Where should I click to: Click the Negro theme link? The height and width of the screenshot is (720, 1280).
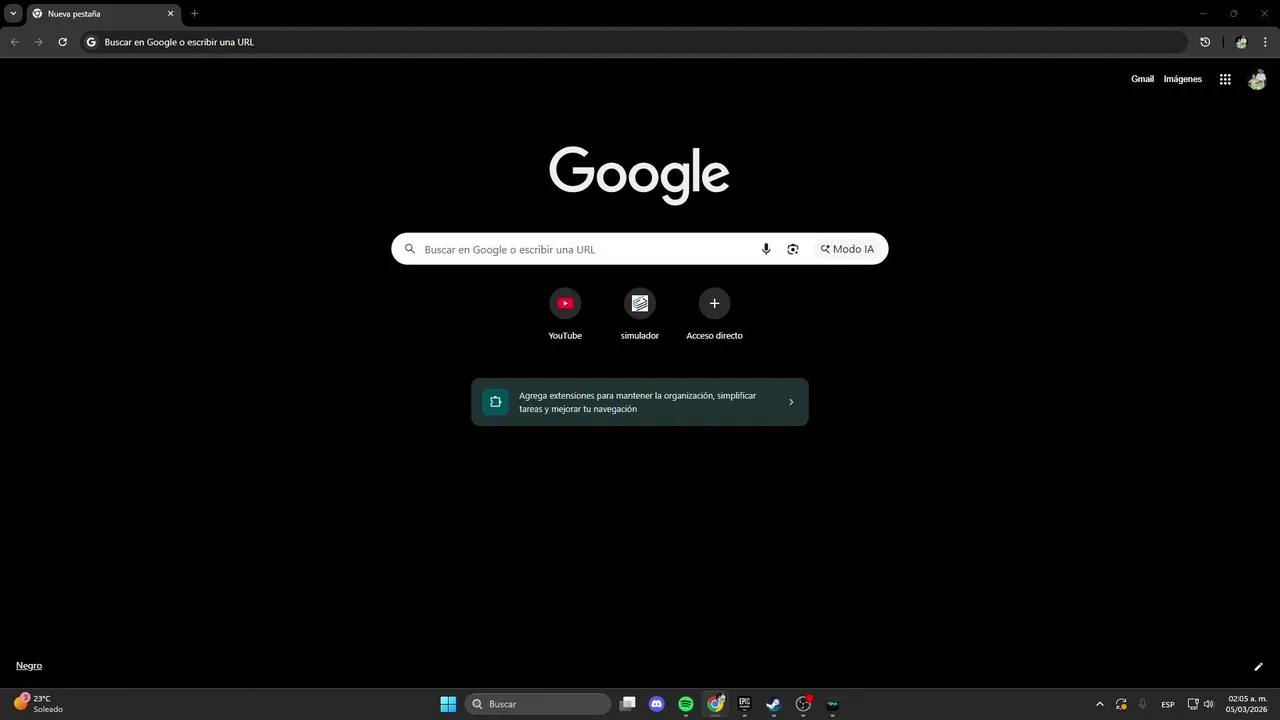(29, 666)
